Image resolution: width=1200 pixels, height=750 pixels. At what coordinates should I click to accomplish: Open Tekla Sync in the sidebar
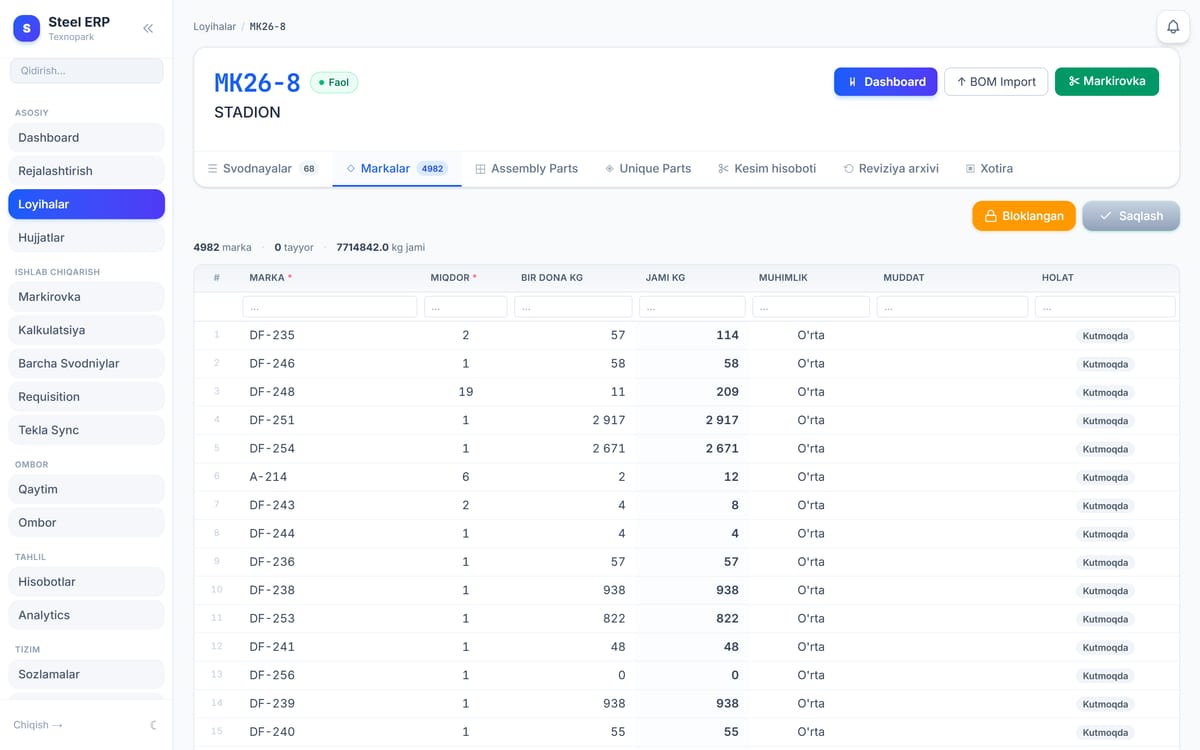click(86, 430)
